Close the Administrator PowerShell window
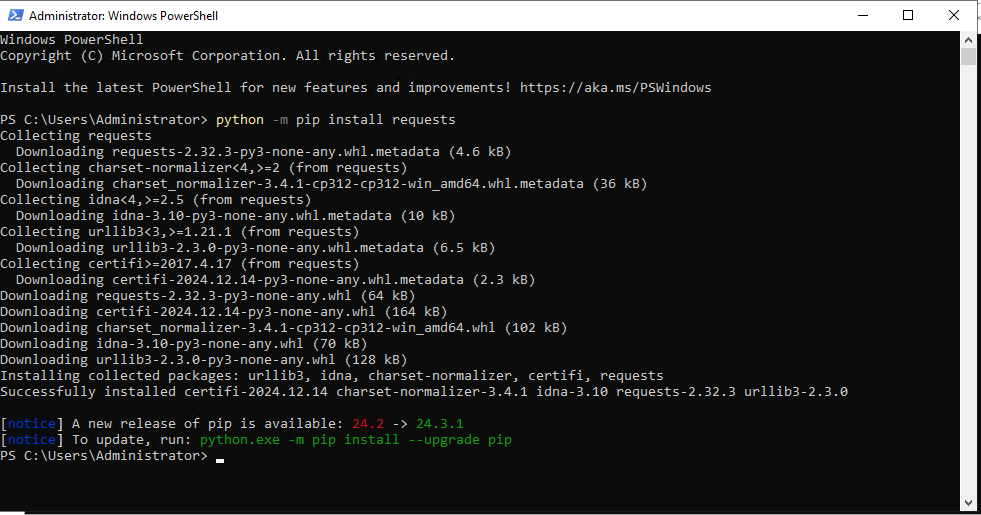This screenshot has width=981, height=515. click(x=954, y=15)
